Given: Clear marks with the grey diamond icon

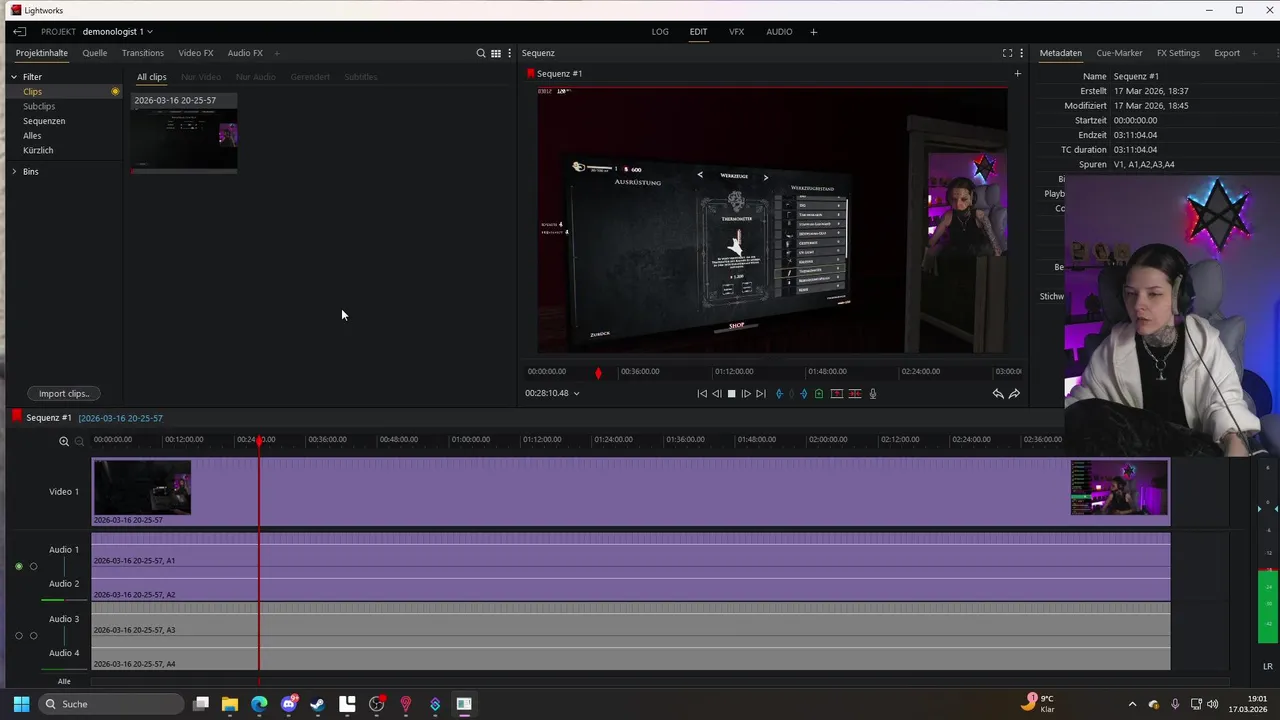Looking at the screenshot, I should [791, 394].
